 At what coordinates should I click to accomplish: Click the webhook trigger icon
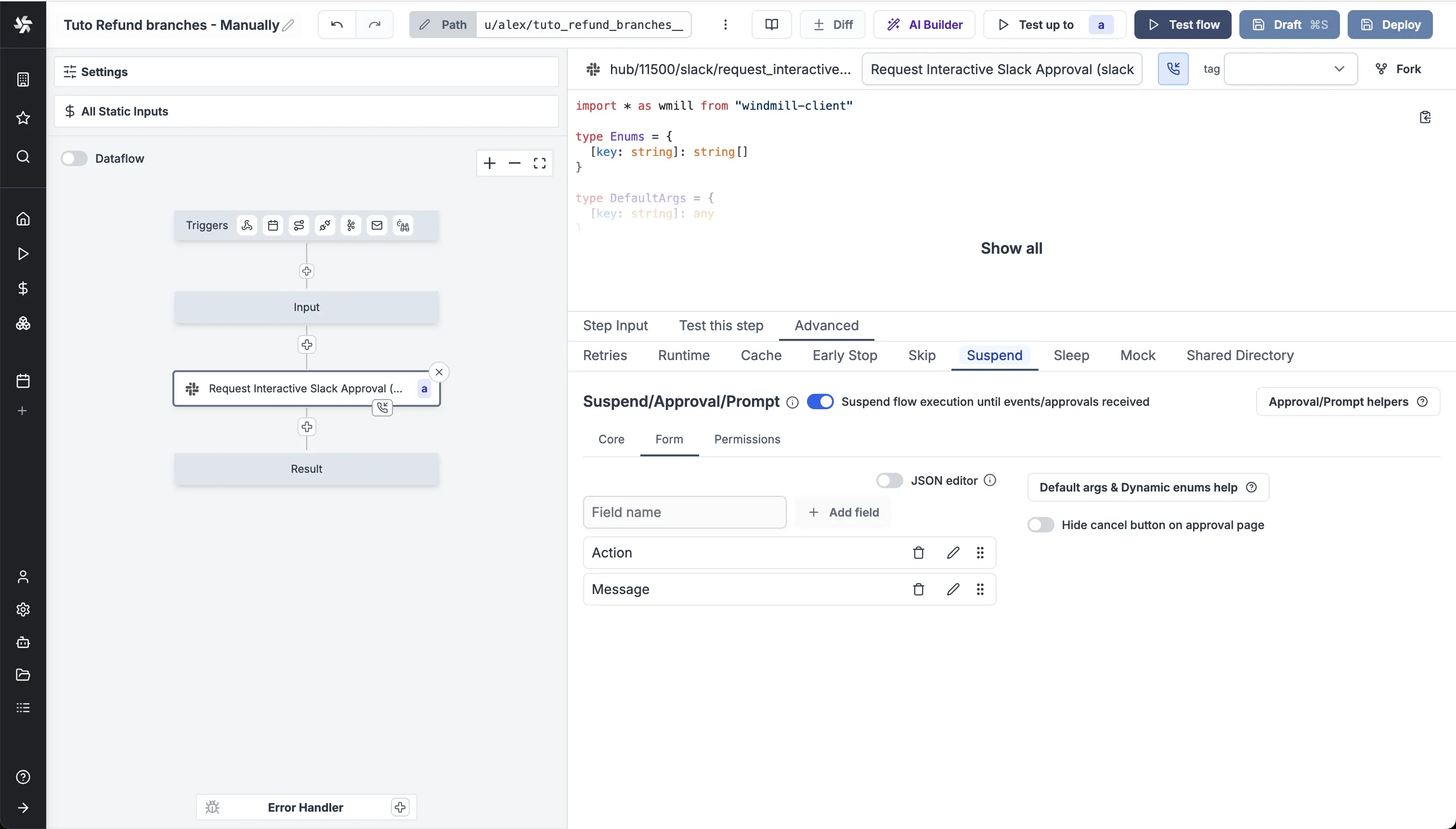(247, 225)
